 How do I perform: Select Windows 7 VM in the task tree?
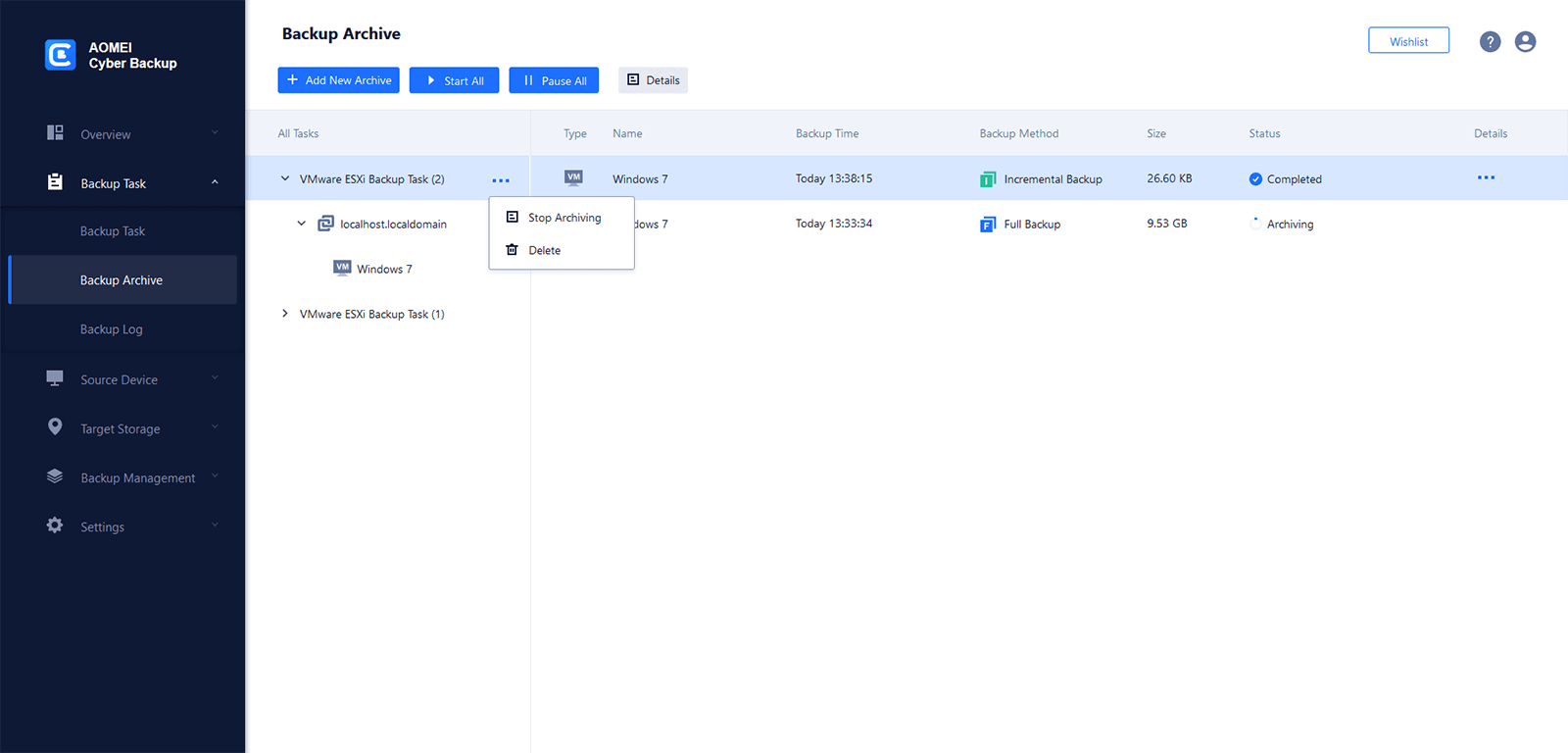[x=383, y=269]
